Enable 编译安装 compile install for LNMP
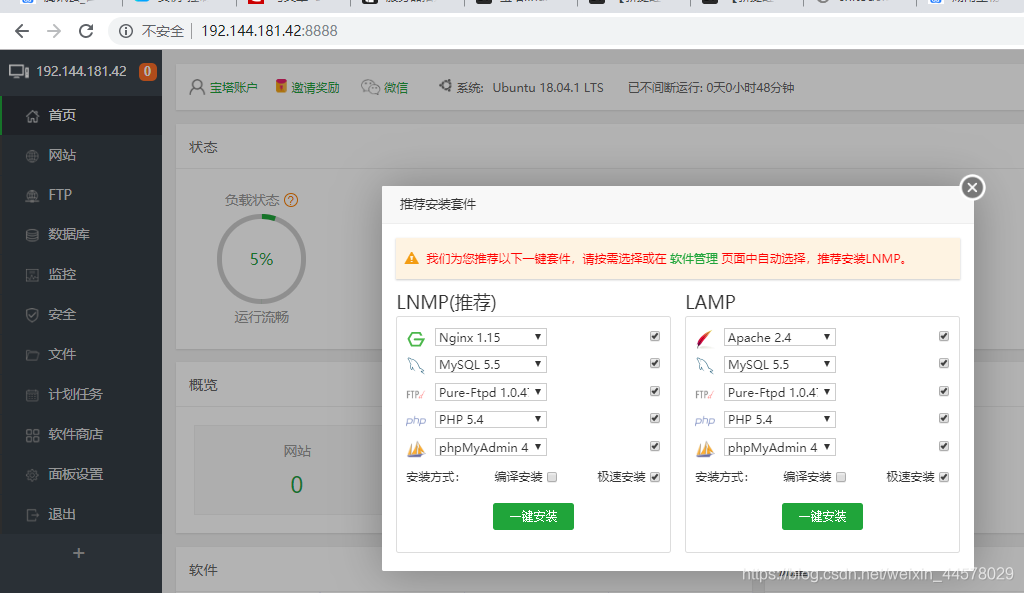This screenshot has width=1024, height=593. tap(551, 477)
